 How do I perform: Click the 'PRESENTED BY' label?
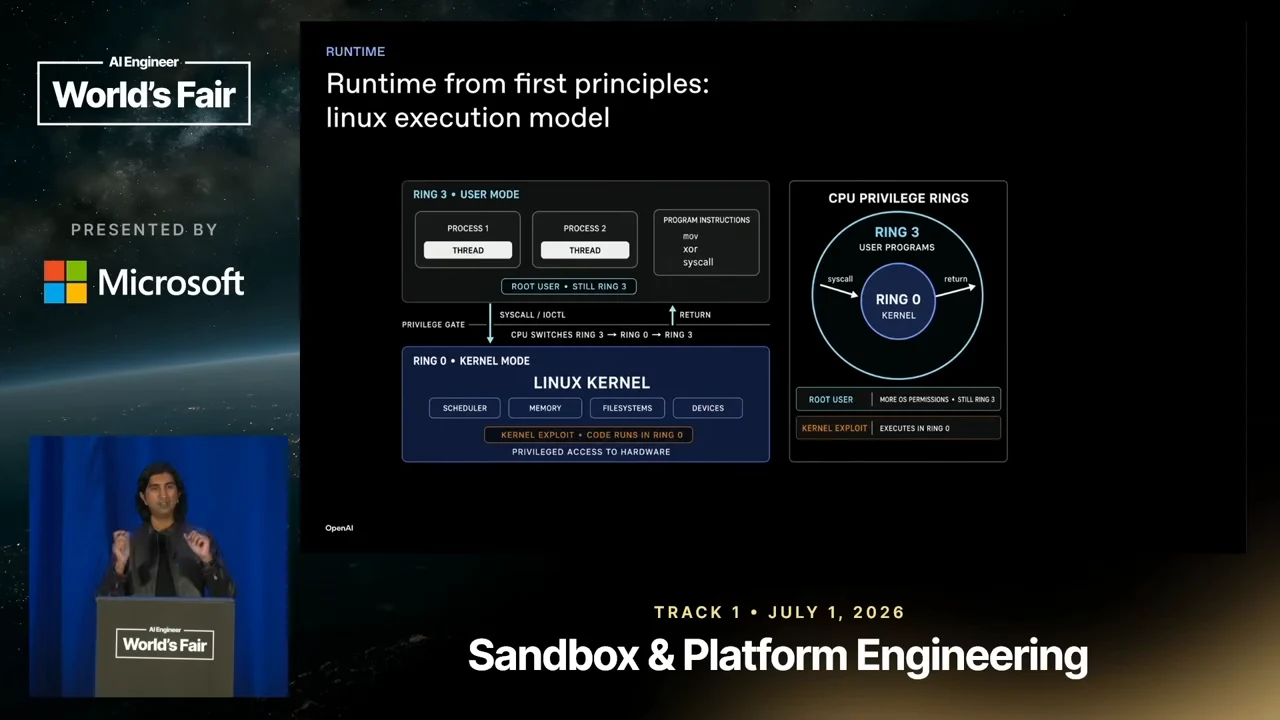(144, 230)
